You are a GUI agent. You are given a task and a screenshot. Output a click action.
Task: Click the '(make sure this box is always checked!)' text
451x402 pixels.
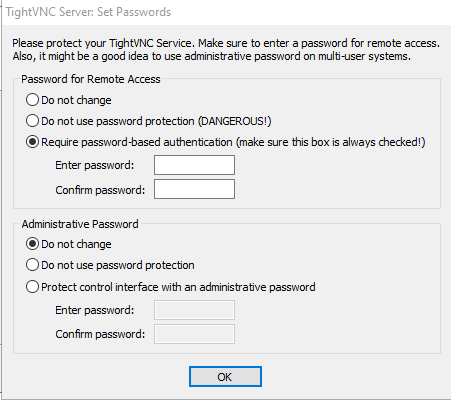331,142
